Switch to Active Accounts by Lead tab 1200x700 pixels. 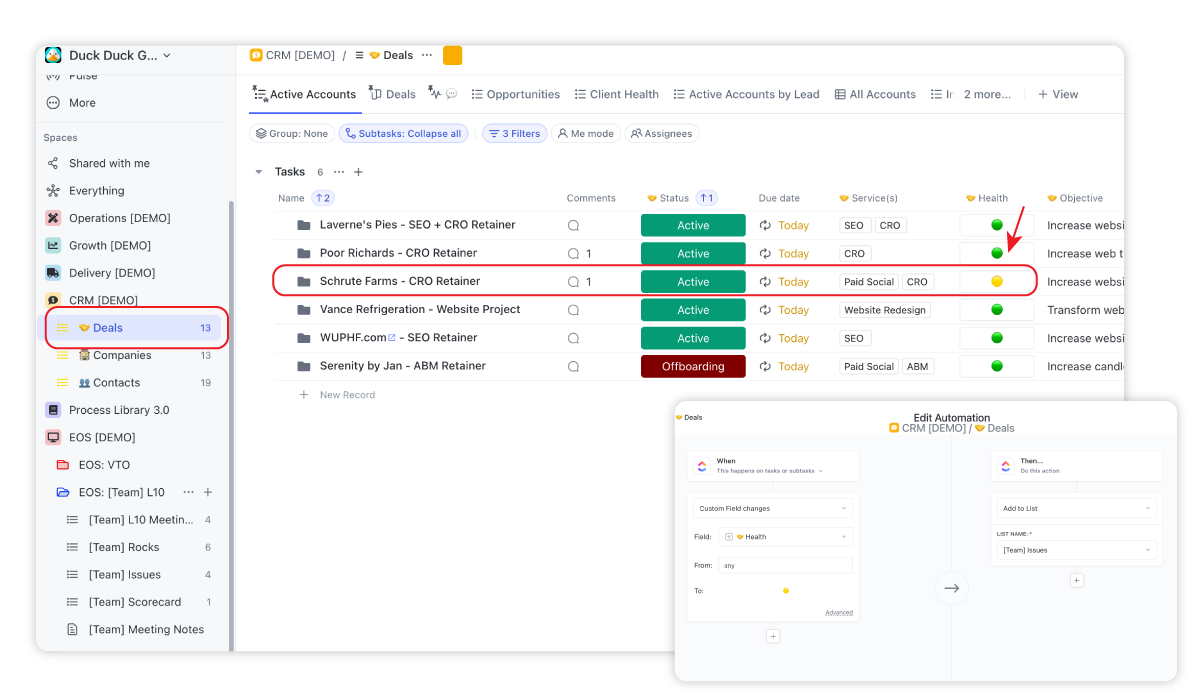tap(746, 94)
